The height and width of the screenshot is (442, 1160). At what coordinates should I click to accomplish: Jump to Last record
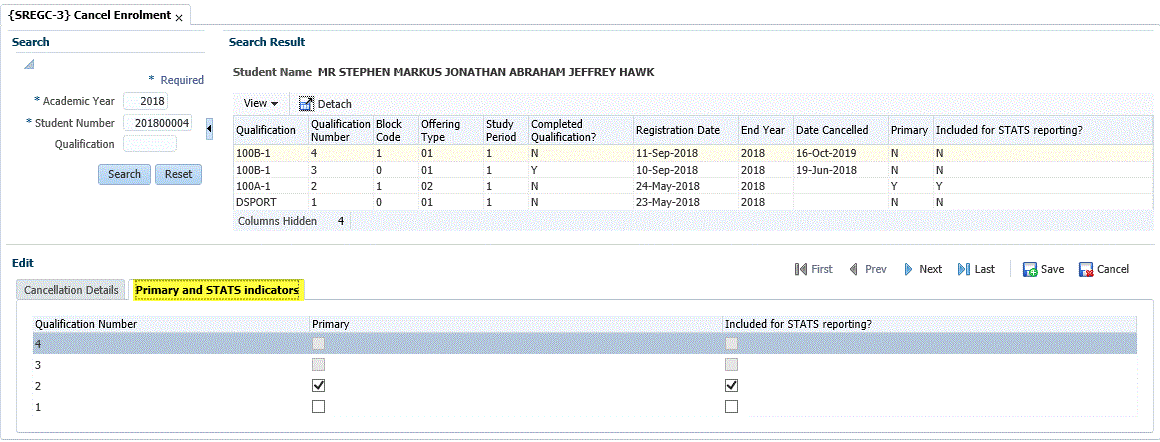tap(976, 269)
